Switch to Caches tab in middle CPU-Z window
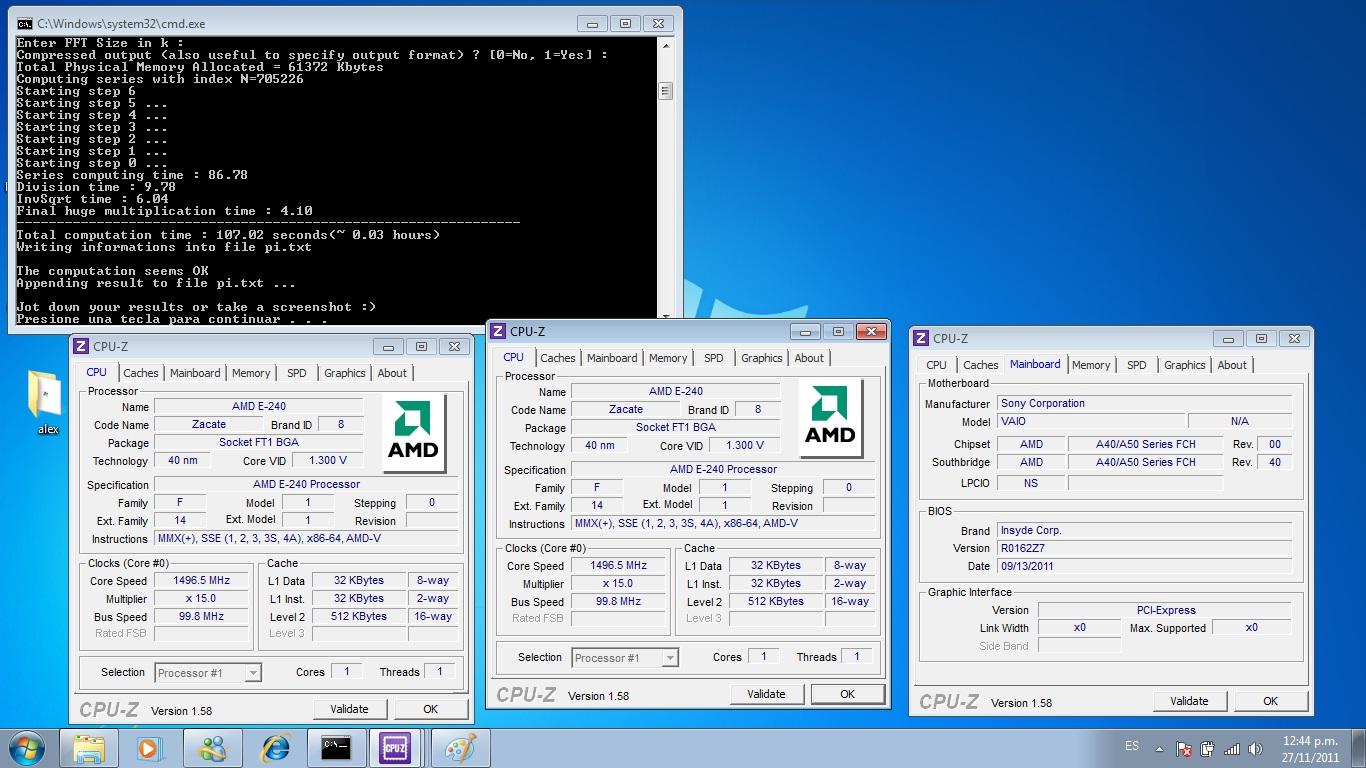Viewport: 1366px width, 768px height. pyautogui.click(x=558, y=358)
